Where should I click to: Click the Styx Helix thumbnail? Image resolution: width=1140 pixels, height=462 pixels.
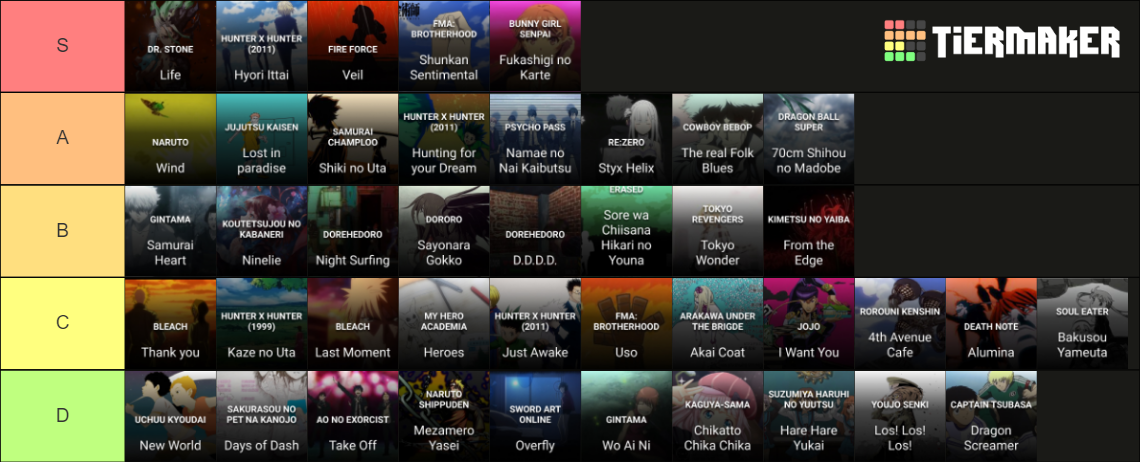[x=626, y=138]
